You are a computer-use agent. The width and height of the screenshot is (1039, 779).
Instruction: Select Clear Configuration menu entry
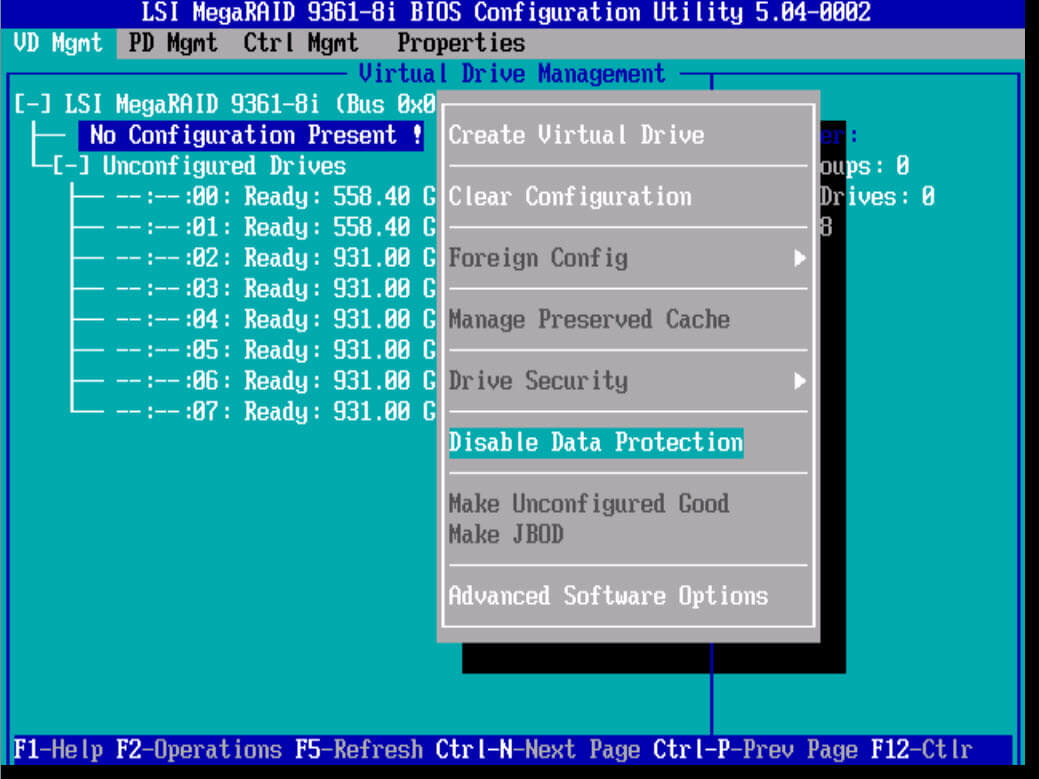point(569,196)
